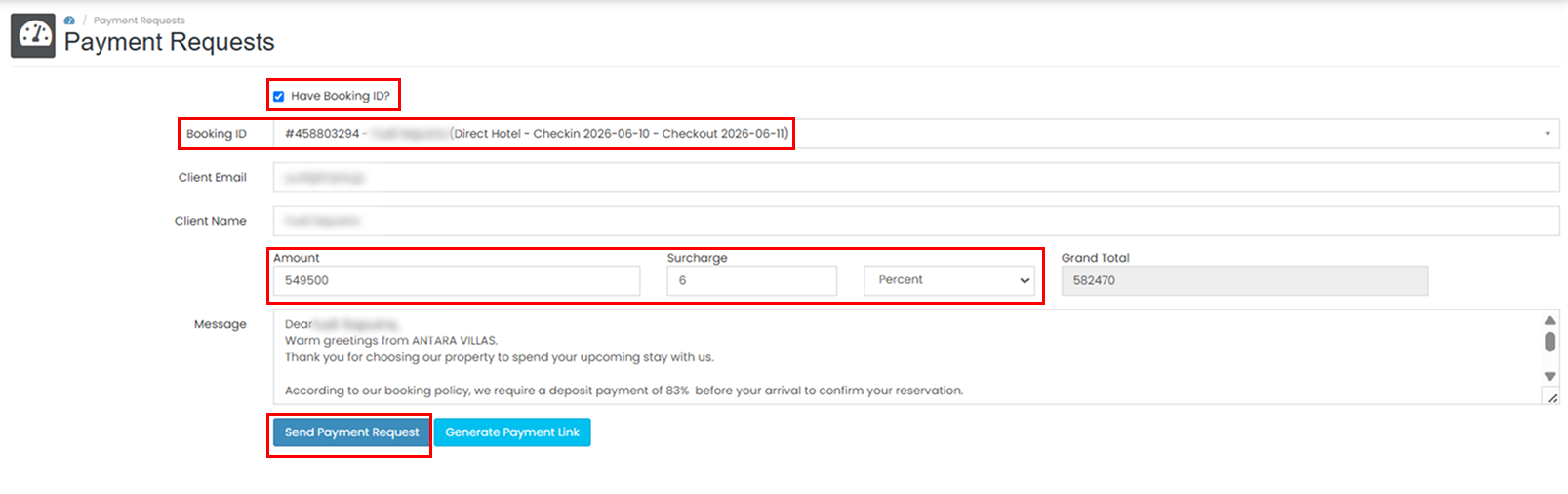Image resolution: width=1568 pixels, height=494 pixels.
Task: Click the Surcharge label
Action: coord(698,258)
